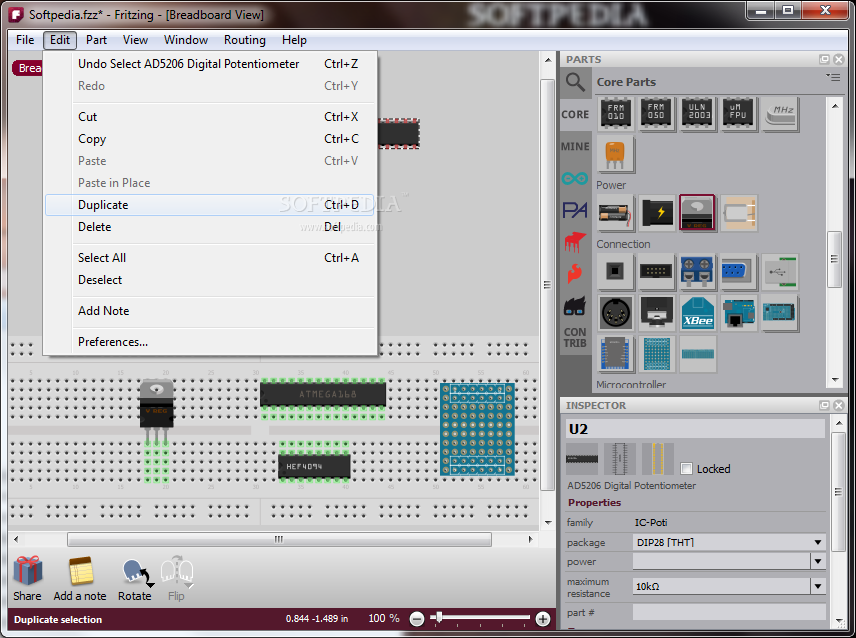Pick the battery pack power part
The width and height of the screenshot is (856, 638).
click(x=616, y=213)
